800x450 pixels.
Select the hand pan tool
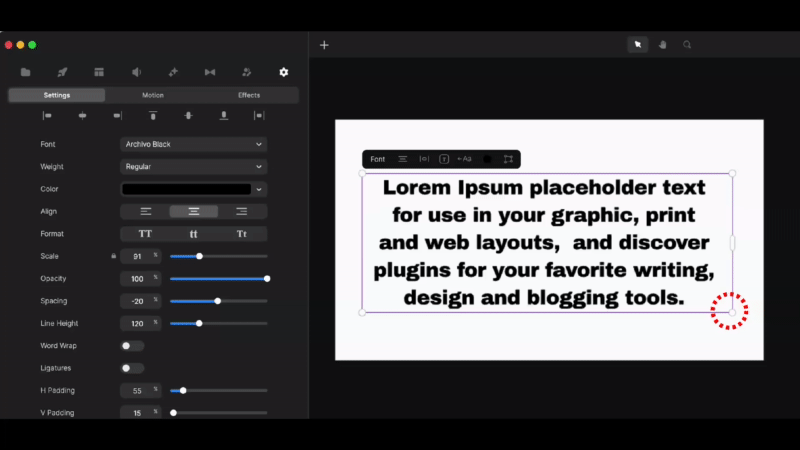663,45
